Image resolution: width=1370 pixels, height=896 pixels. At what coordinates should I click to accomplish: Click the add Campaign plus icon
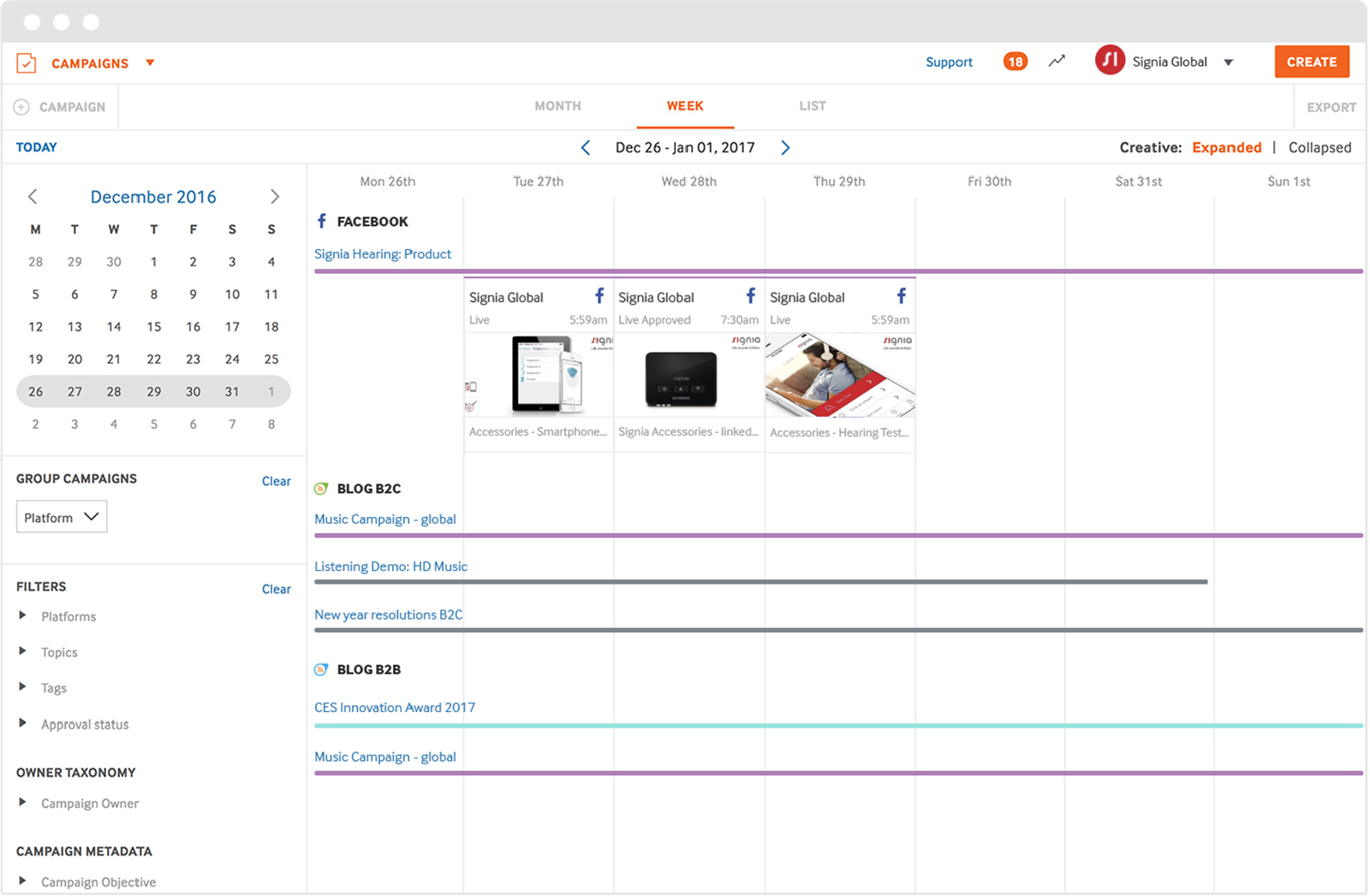coord(21,107)
